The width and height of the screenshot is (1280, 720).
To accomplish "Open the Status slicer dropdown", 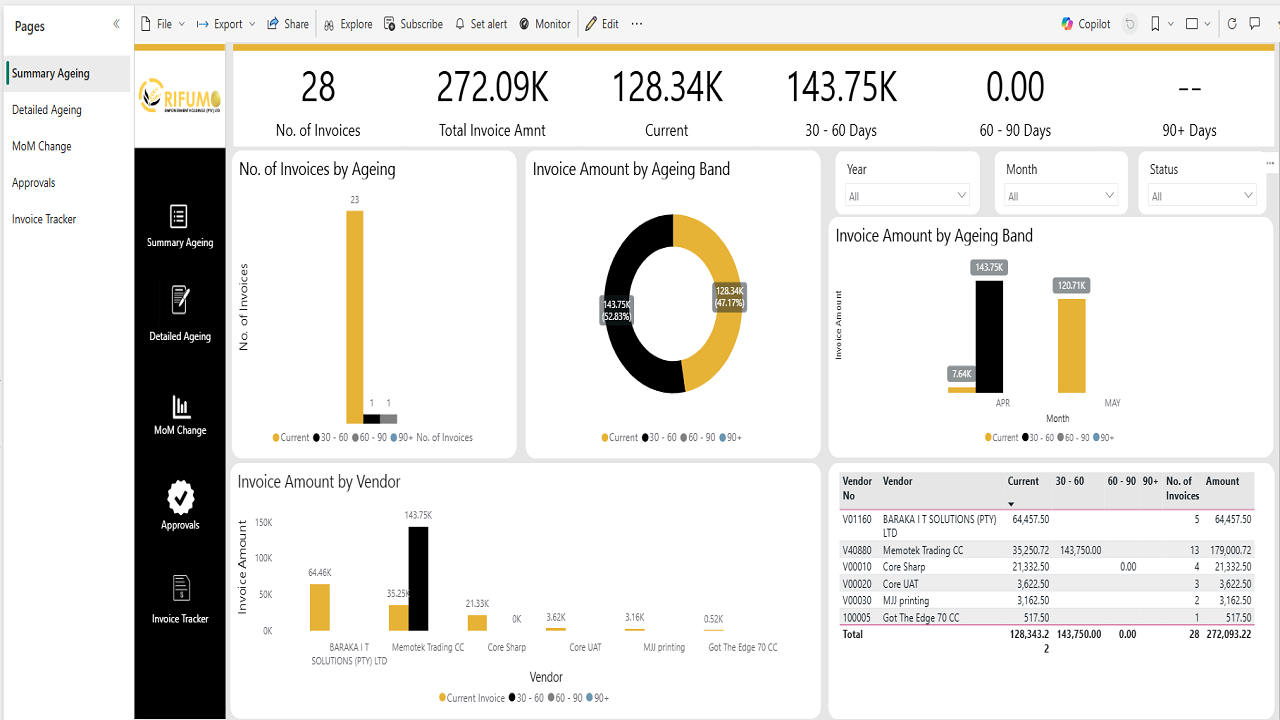I will pos(1202,196).
